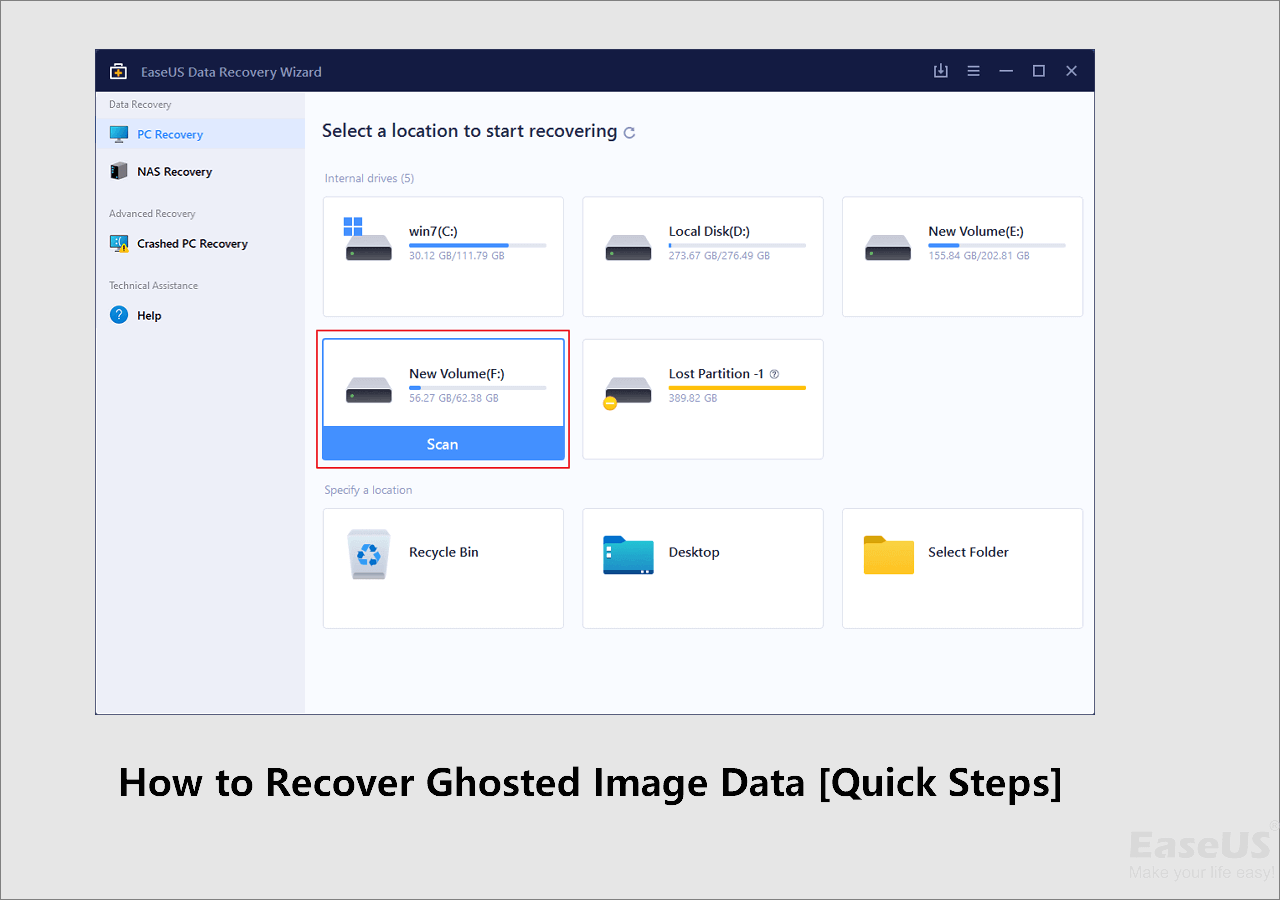Select PC Recovery in the sidebar
Viewport: 1280px width, 900px height.
pos(200,134)
